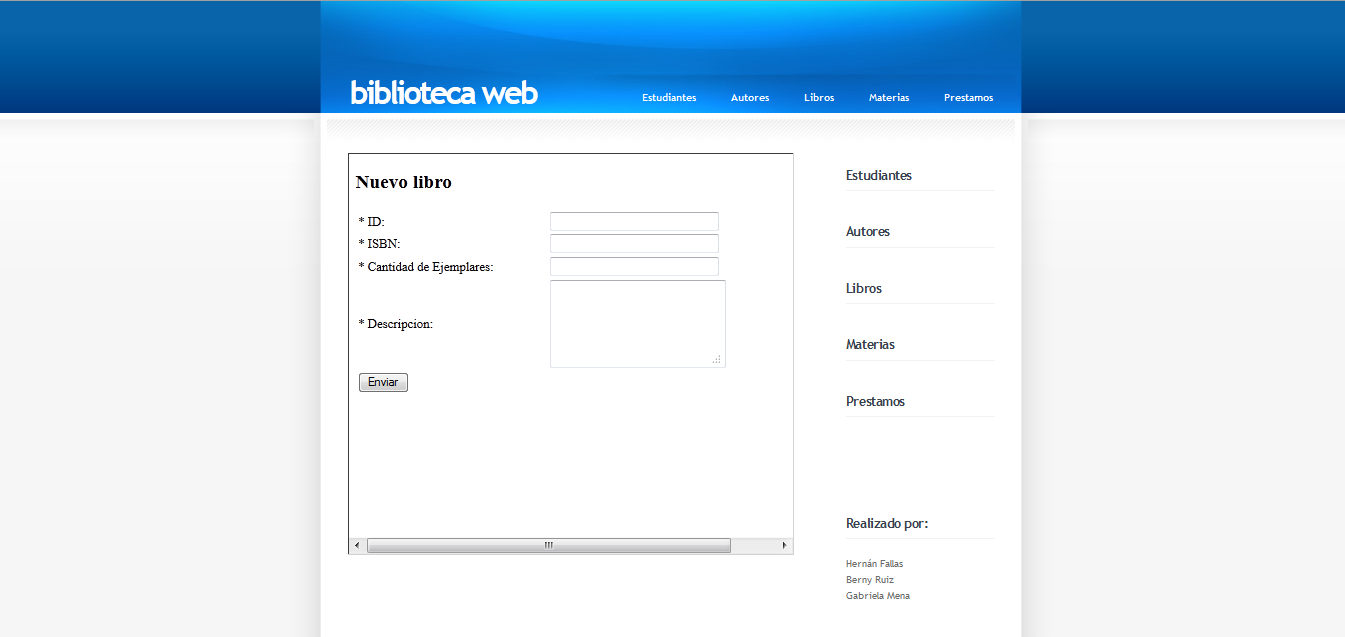Click the Estudiantes link in the top navigation
This screenshot has height=637, width=1345.
point(668,97)
